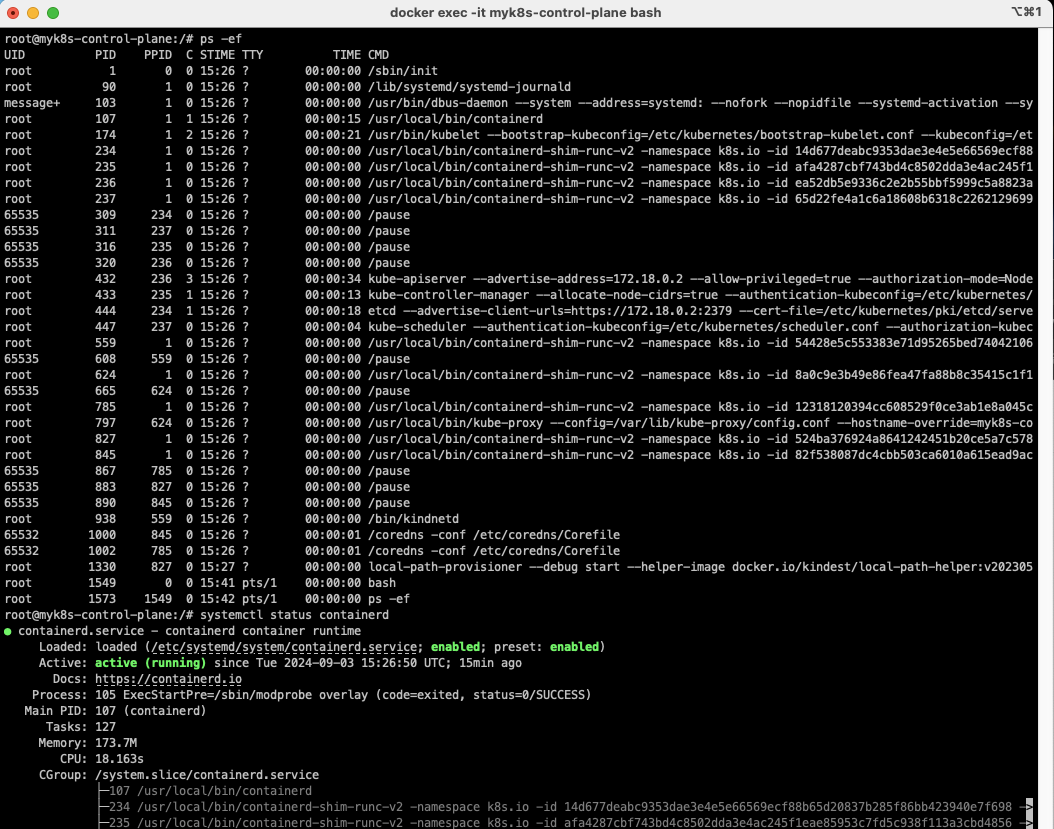Click the etcd process line
1054x829 pixels.
click(x=518, y=311)
